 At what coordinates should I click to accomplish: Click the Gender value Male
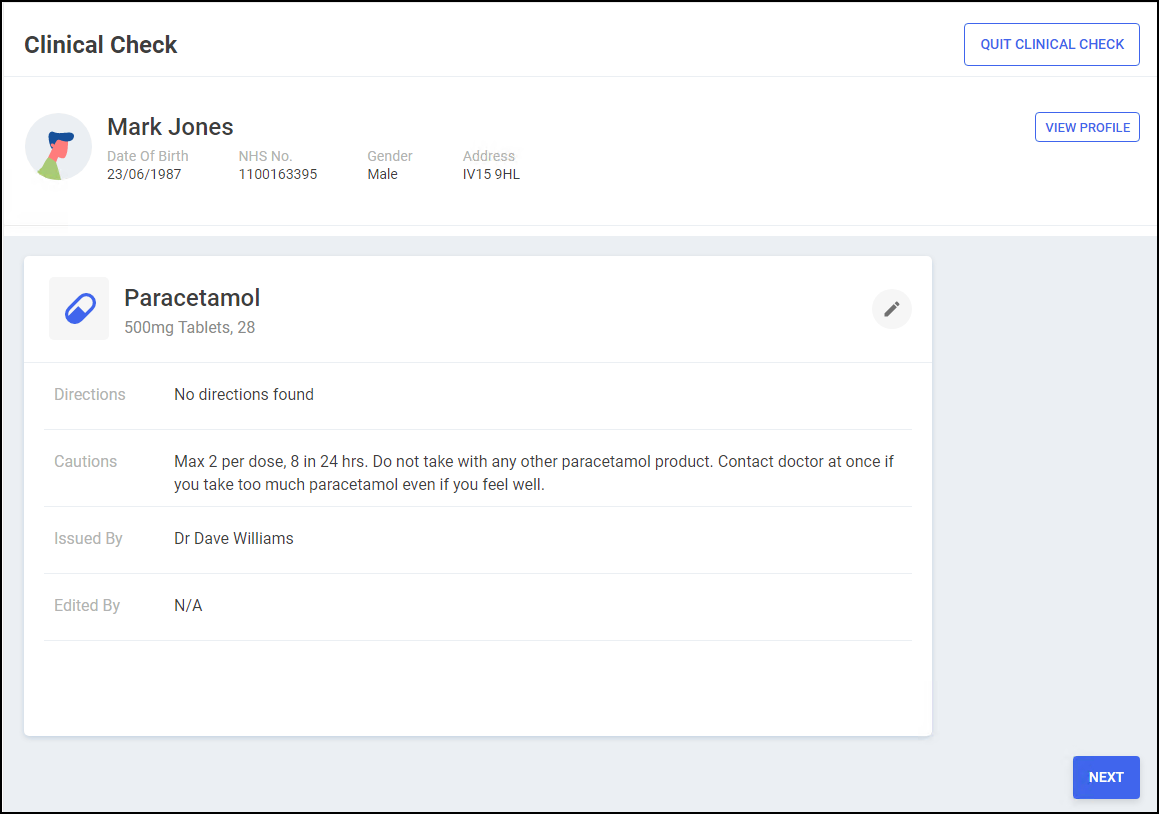coord(382,174)
